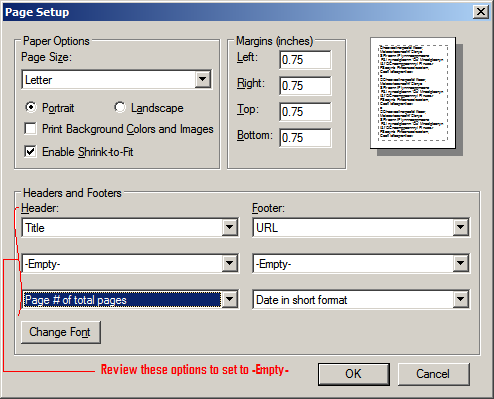Click the Right margin input field
This screenshot has height=399, width=494.
(x=305, y=86)
